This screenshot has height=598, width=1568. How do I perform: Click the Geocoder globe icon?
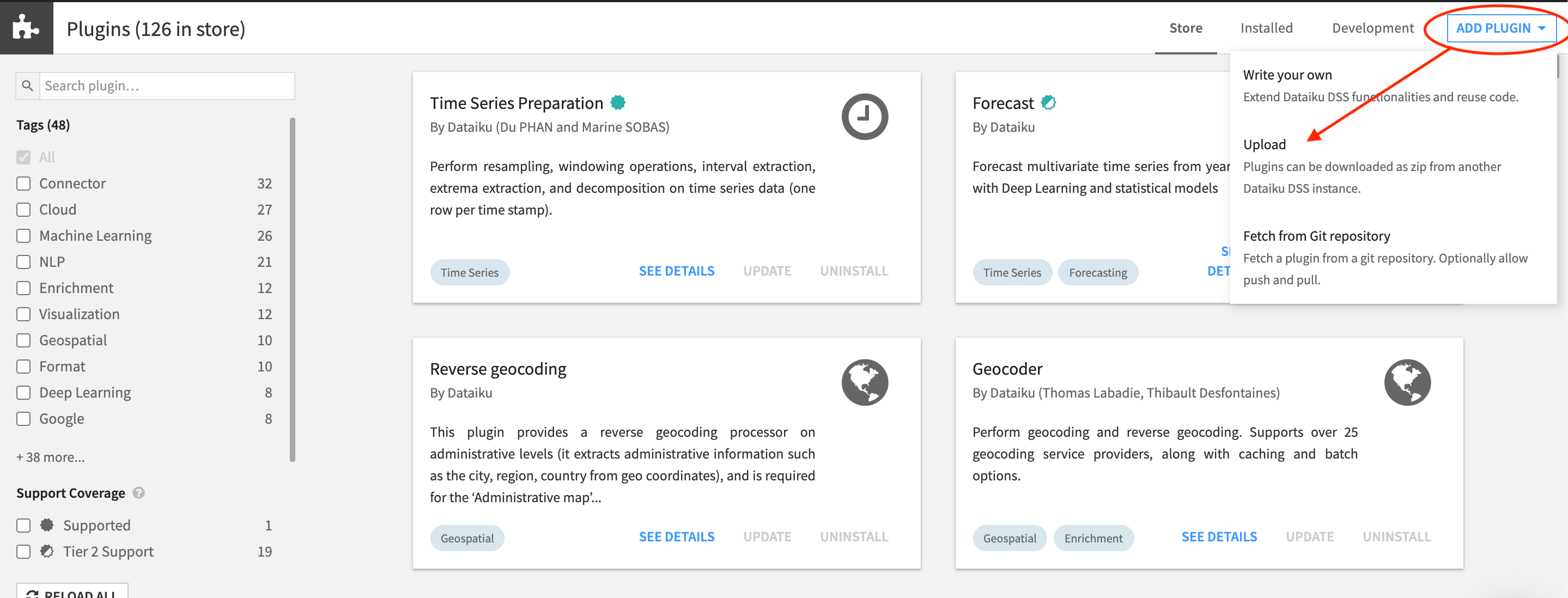pyautogui.click(x=1407, y=382)
